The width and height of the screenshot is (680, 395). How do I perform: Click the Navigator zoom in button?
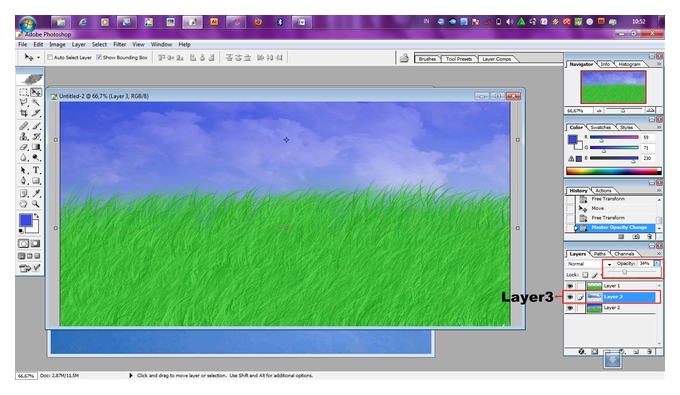pos(650,111)
